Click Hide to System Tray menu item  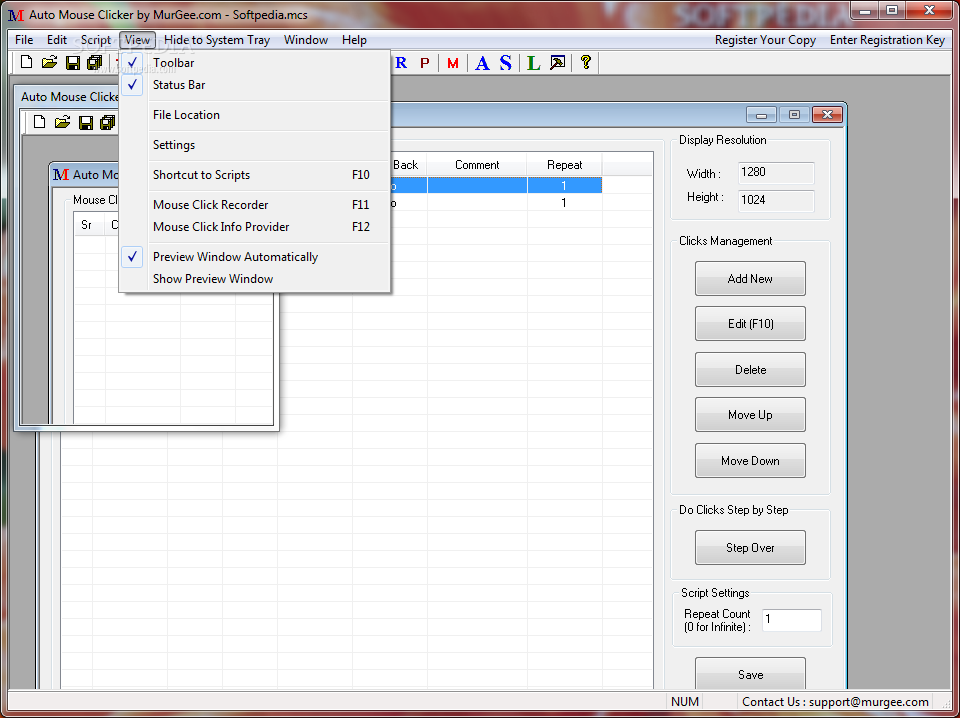click(217, 40)
